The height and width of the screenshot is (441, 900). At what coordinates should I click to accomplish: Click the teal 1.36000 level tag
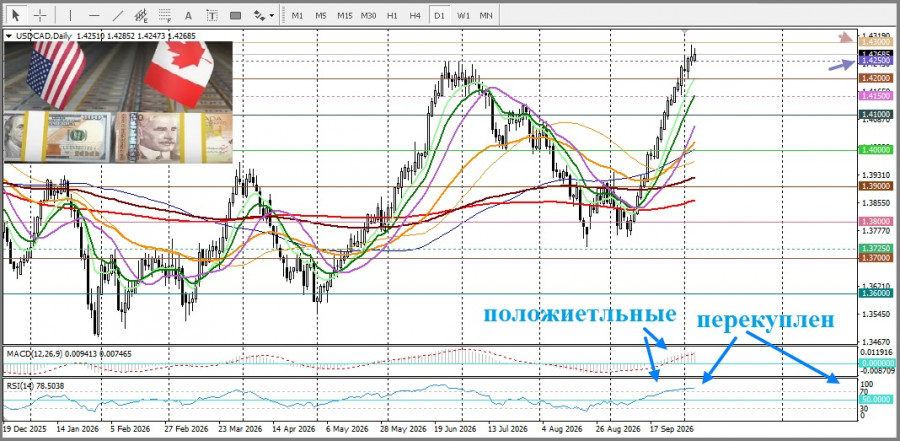click(876, 293)
